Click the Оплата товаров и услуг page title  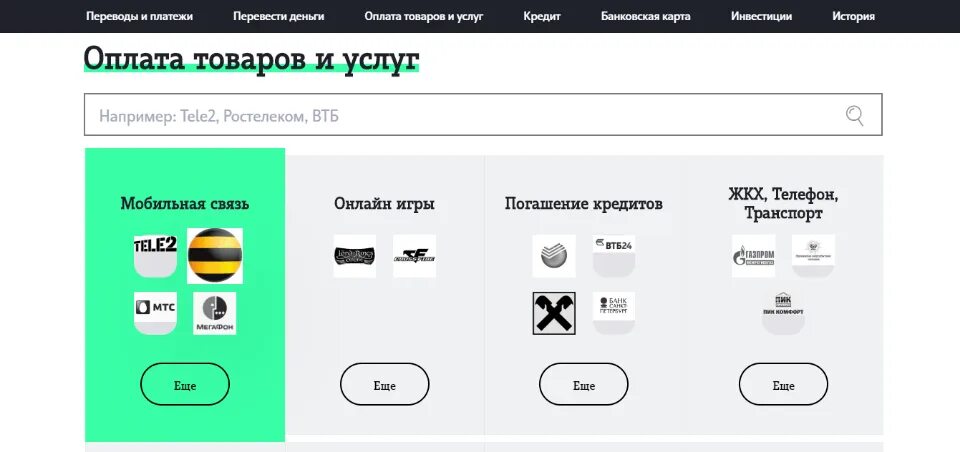pos(252,60)
